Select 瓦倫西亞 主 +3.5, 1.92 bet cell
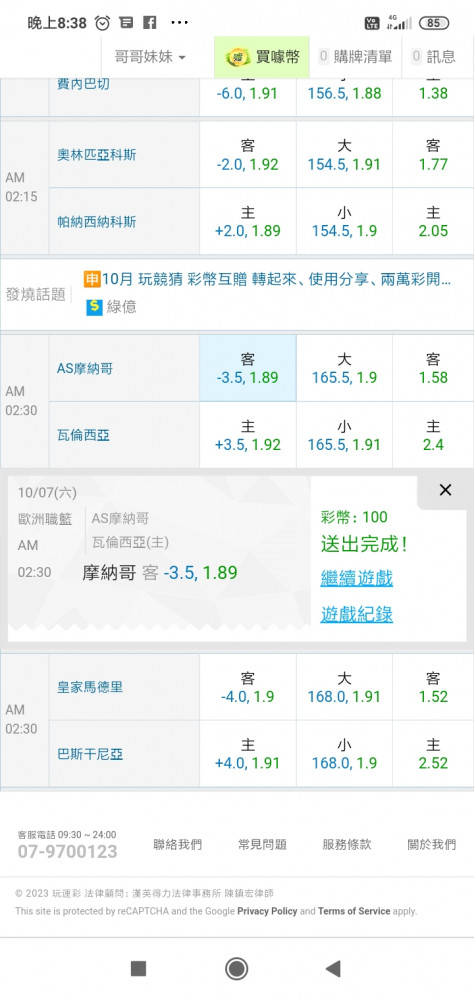This screenshot has height=1000, width=474. click(x=248, y=435)
